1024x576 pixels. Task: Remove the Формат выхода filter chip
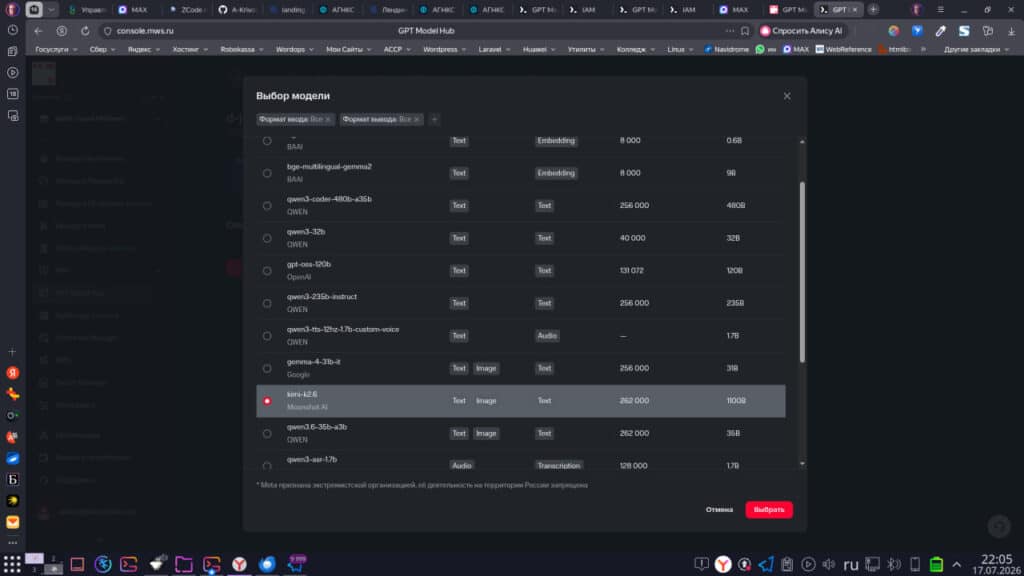coord(417,120)
